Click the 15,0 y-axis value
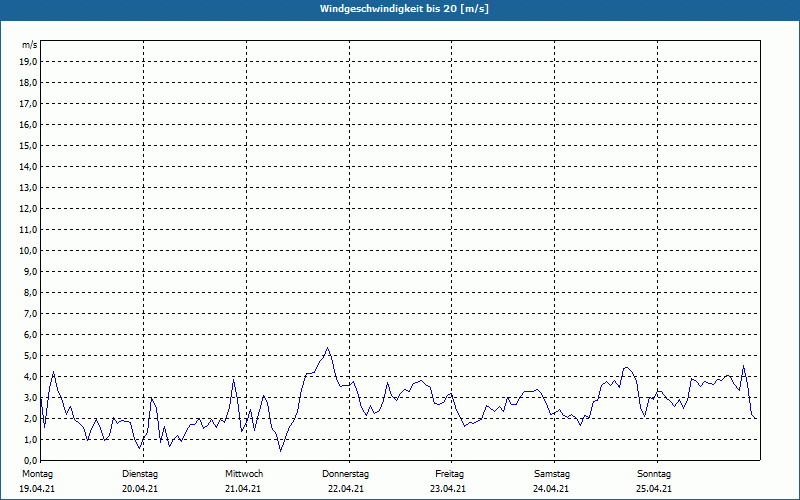Screen dimensions: 800x500 click(29, 145)
